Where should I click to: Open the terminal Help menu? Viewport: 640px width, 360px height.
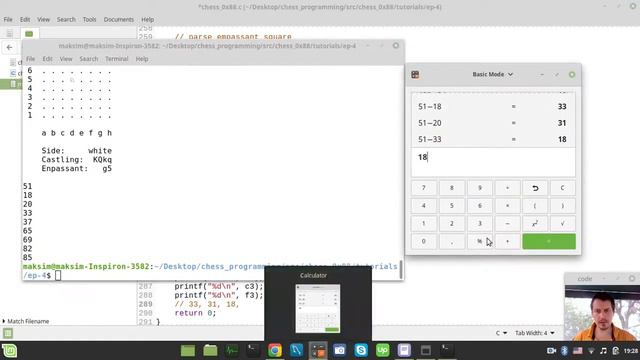pyautogui.click(x=142, y=59)
